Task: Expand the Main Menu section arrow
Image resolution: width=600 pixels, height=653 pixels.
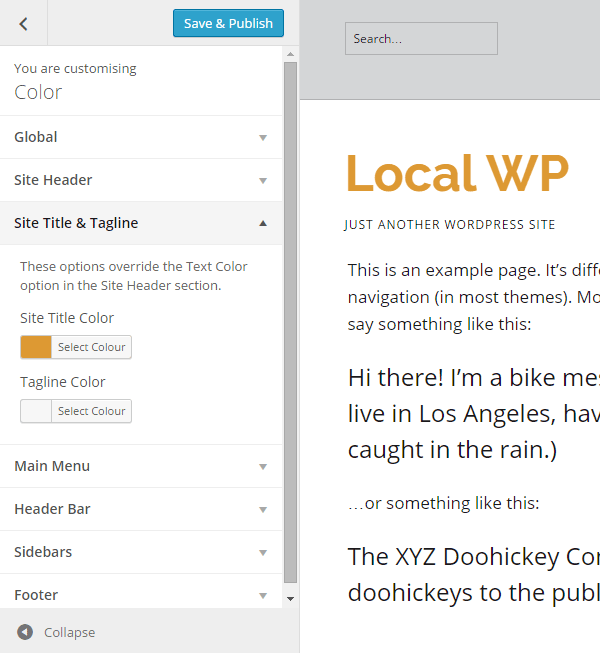Action: click(x=263, y=466)
